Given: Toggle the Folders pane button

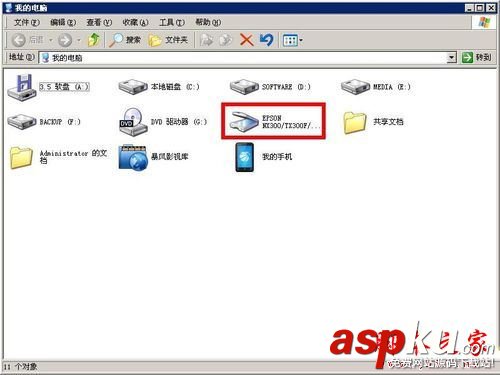Looking at the screenshot, I should click(x=168, y=40).
